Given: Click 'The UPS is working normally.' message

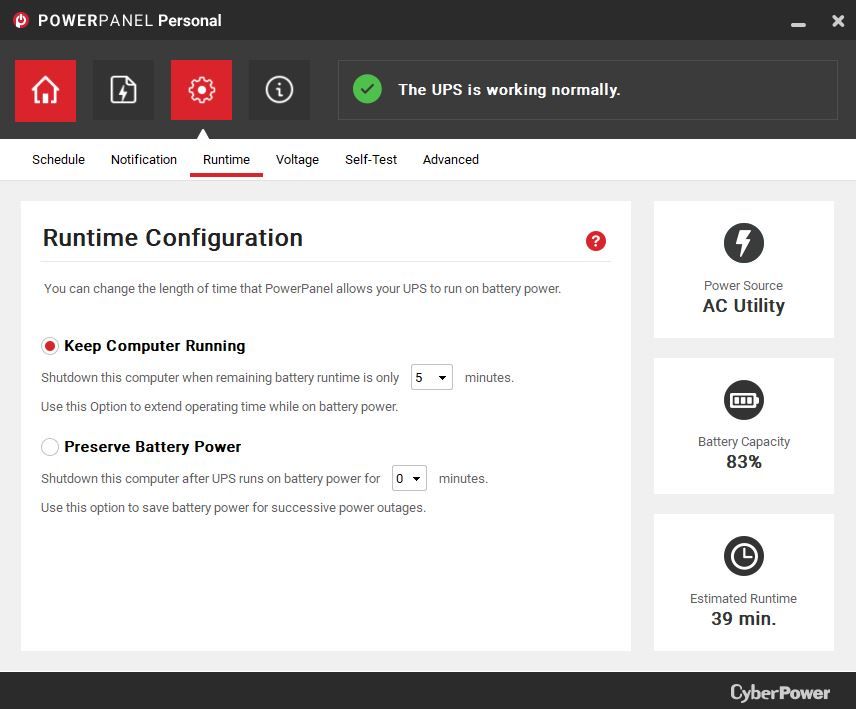Looking at the screenshot, I should [x=509, y=90].
